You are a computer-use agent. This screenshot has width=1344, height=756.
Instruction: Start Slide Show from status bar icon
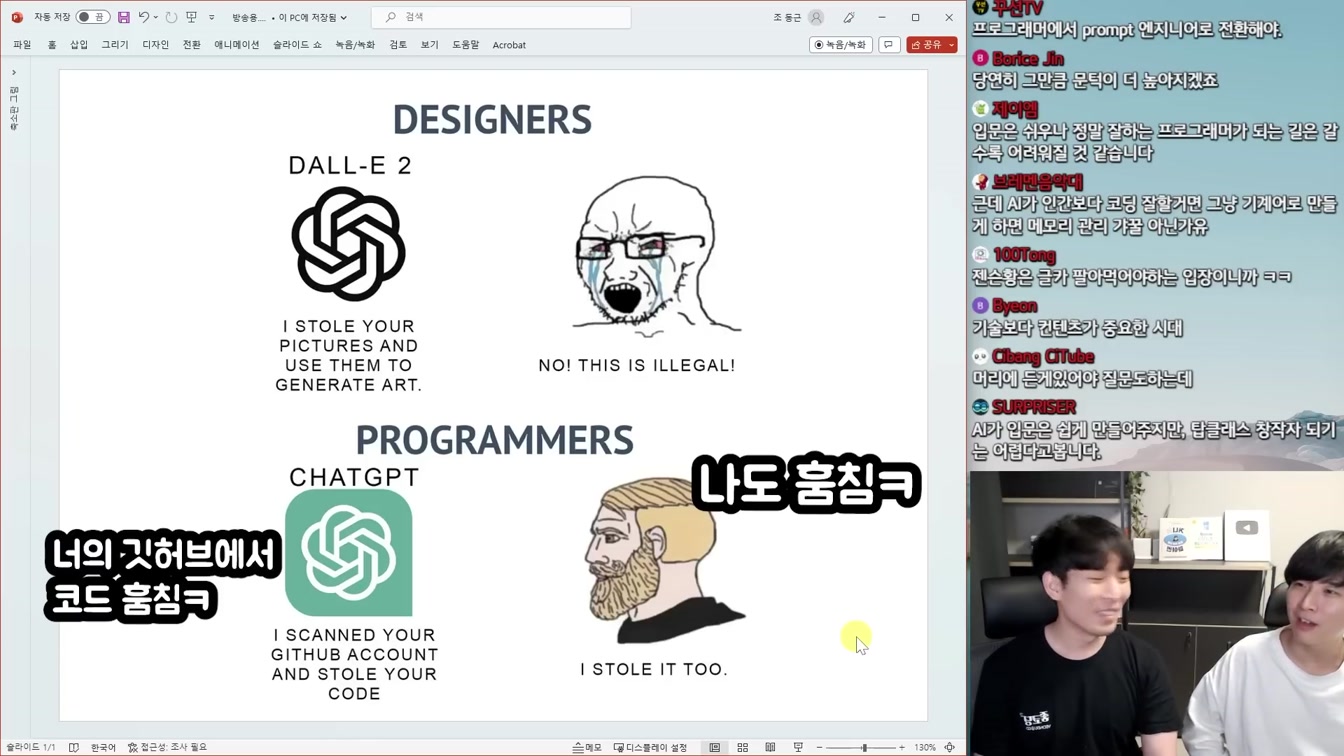click(x=798, y=747)
